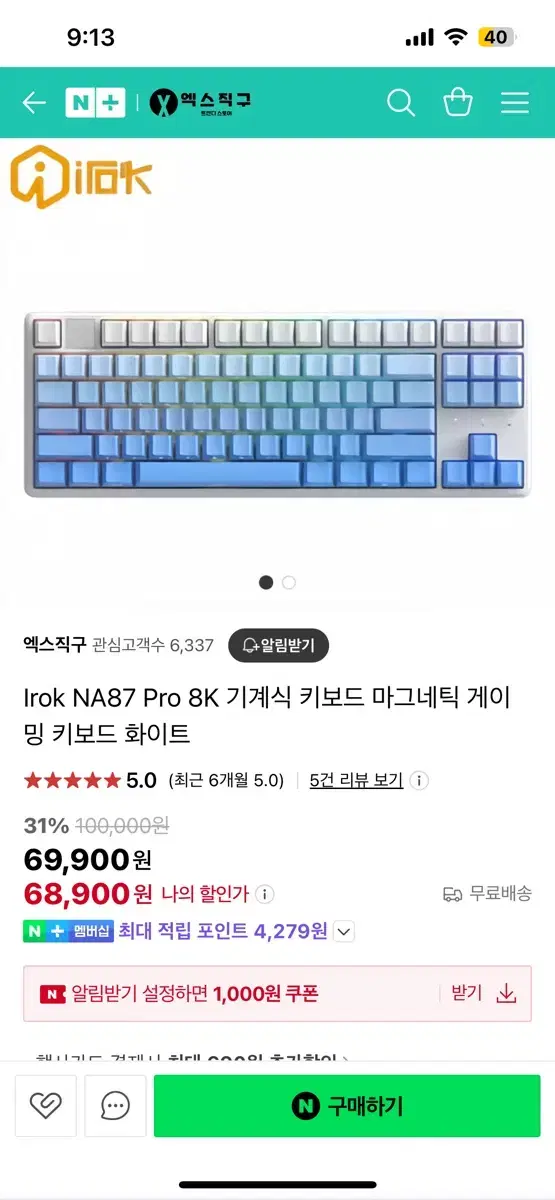Open the chat inquiry bubble icon
Image resolution: width=555 pixels, height=1200 pixels.
coord(116,1106)
